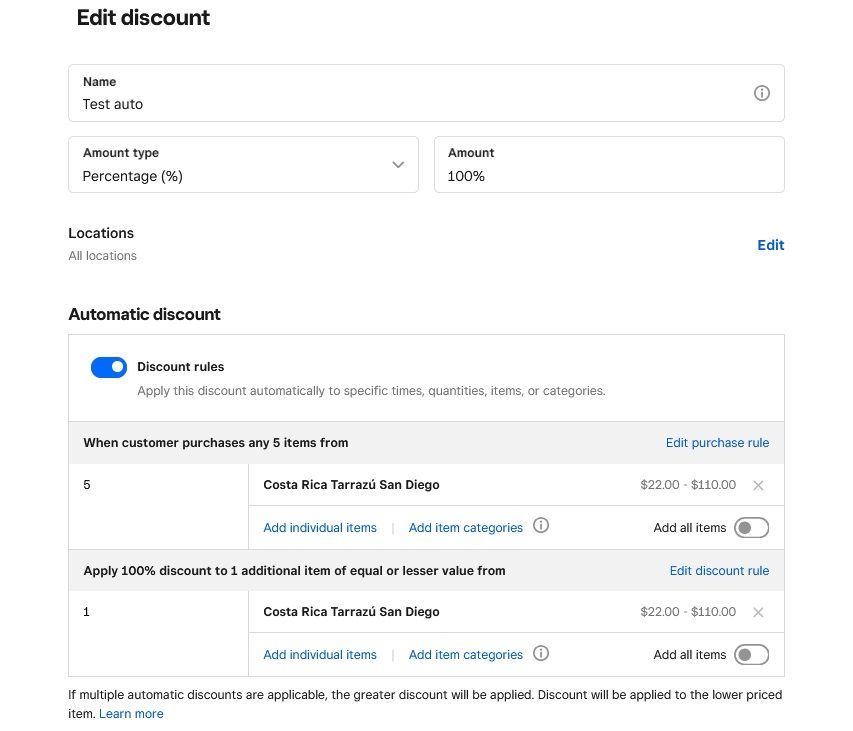The image size is (853, 731).
Task: Click the Amount input field
Action: click(608, 176)
